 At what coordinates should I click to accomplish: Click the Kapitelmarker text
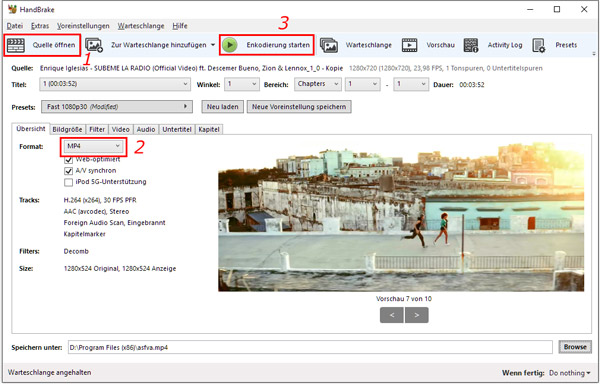[x=85, y=234]
